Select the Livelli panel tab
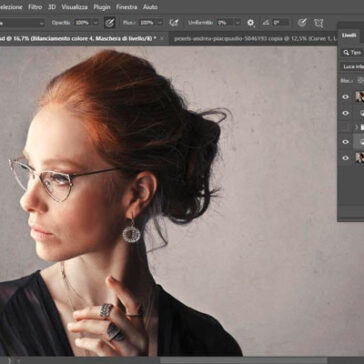 [x=349, y=35]
